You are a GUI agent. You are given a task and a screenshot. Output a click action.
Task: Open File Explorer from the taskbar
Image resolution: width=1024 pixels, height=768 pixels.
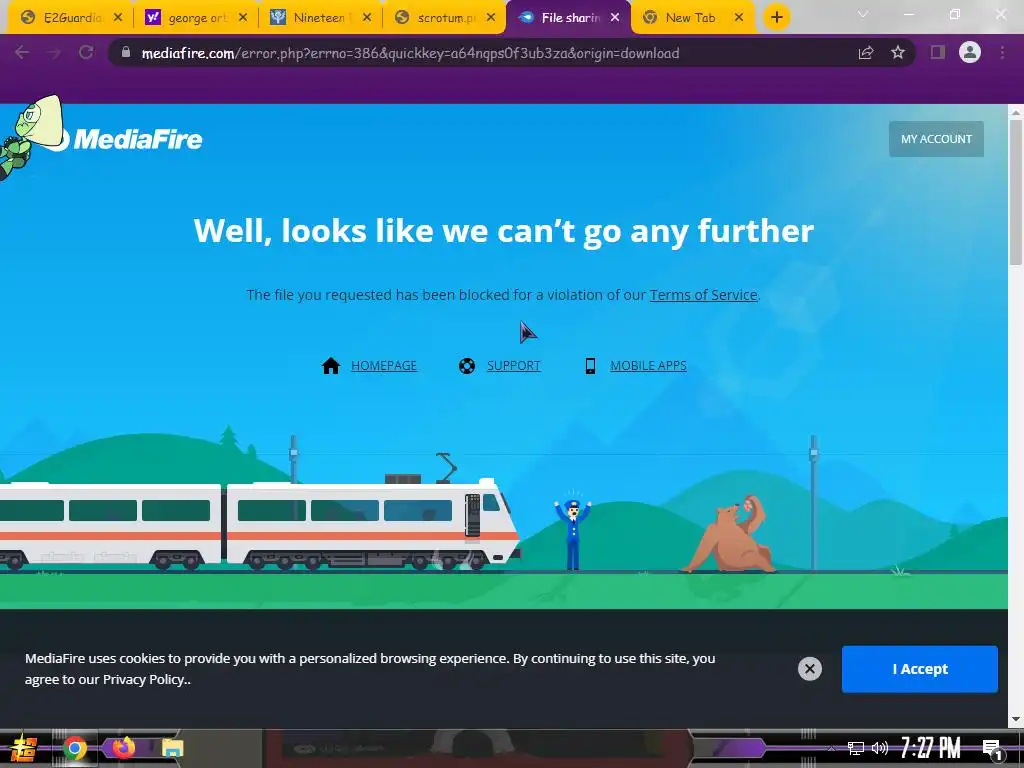coord(172,748)
